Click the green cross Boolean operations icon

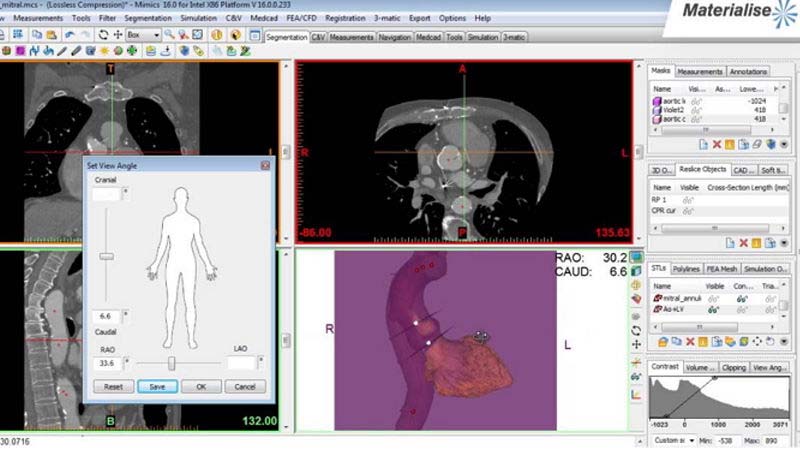pyautogui.click(x=132, y=51)
